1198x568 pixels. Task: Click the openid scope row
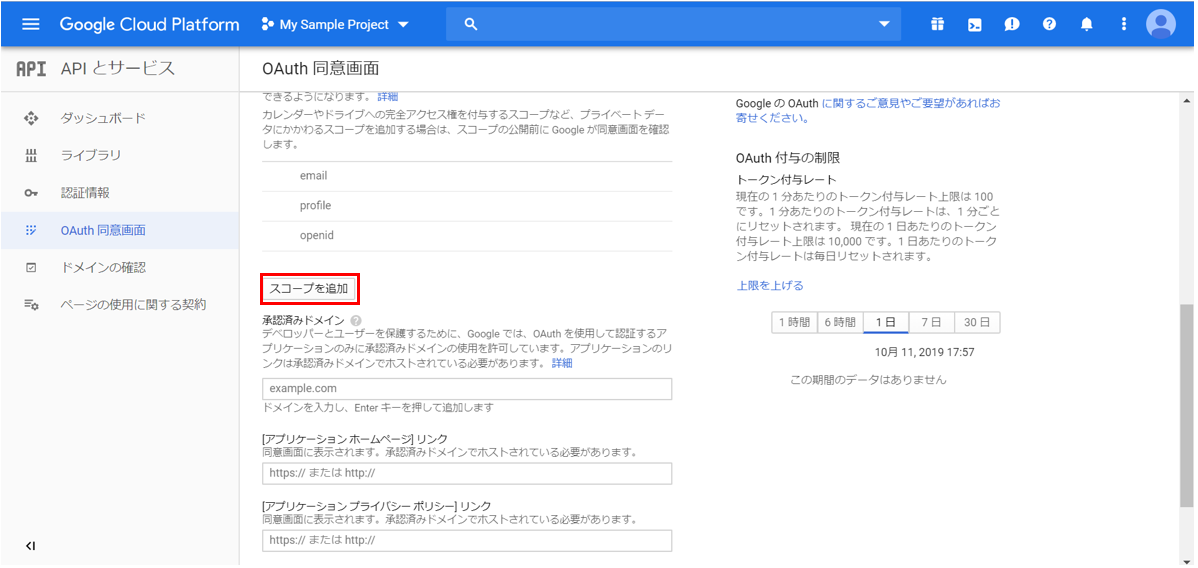point(467,236)
